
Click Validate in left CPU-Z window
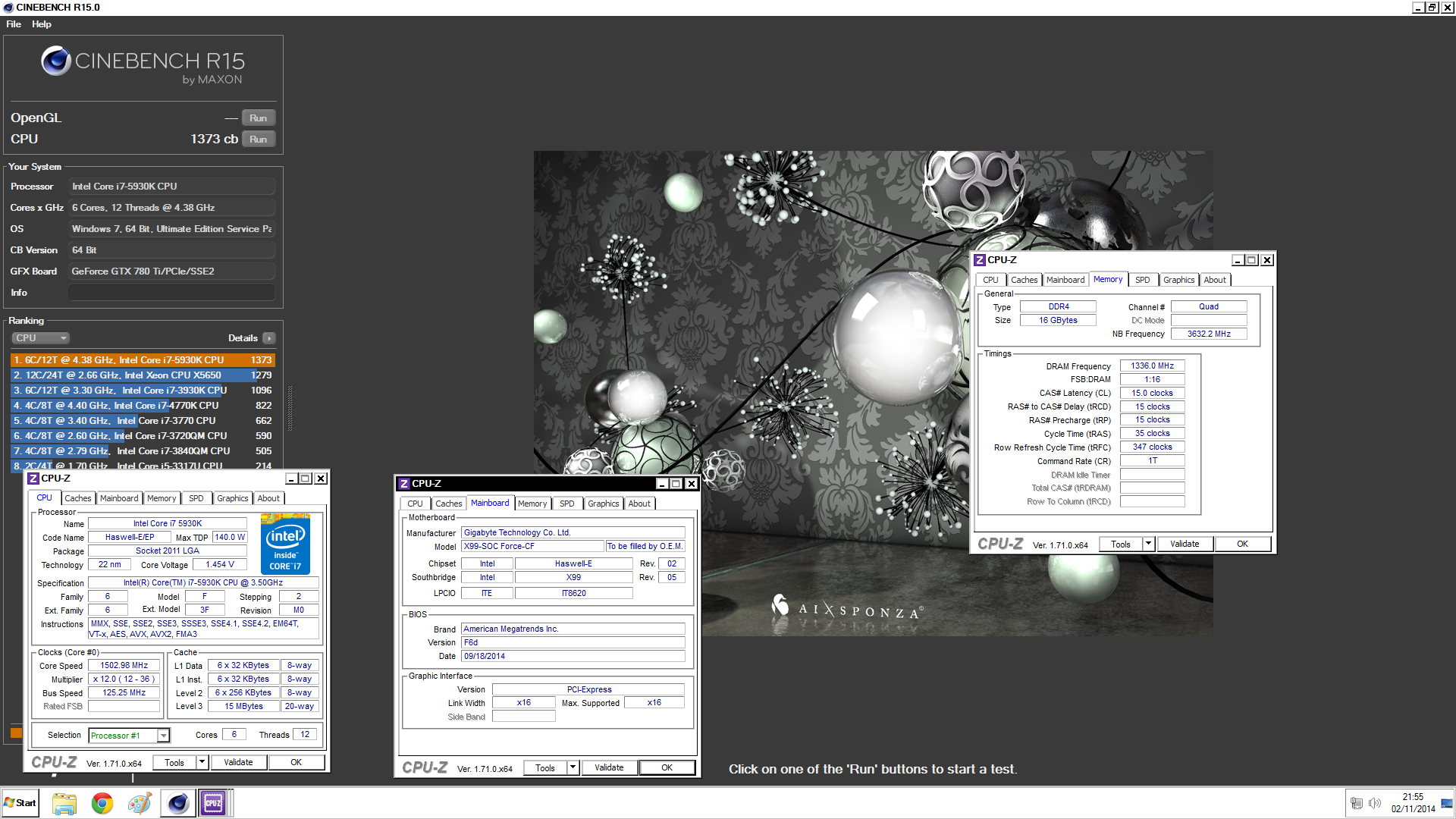(238, 763)
